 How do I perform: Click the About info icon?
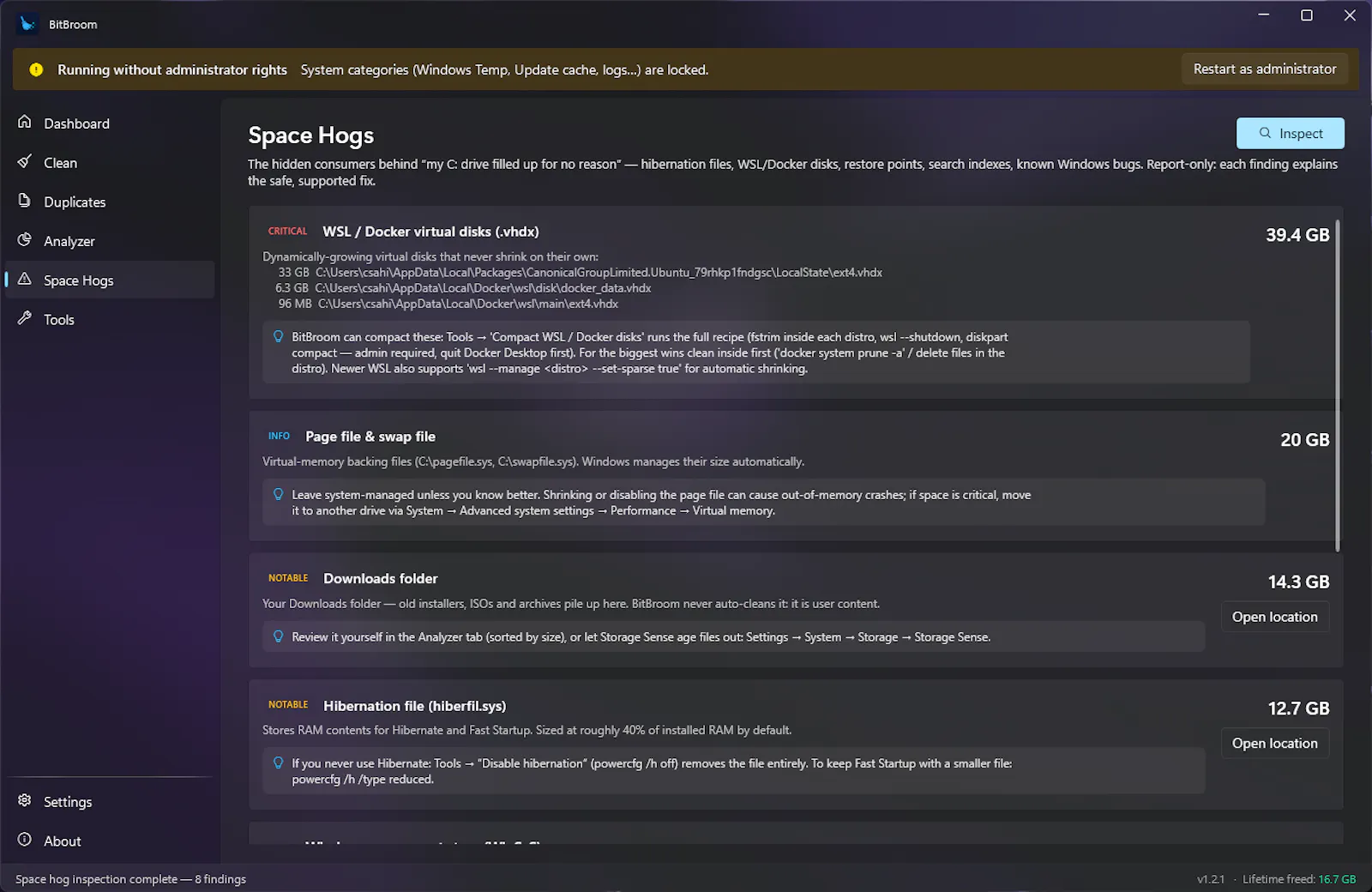(x=25, y=840)
